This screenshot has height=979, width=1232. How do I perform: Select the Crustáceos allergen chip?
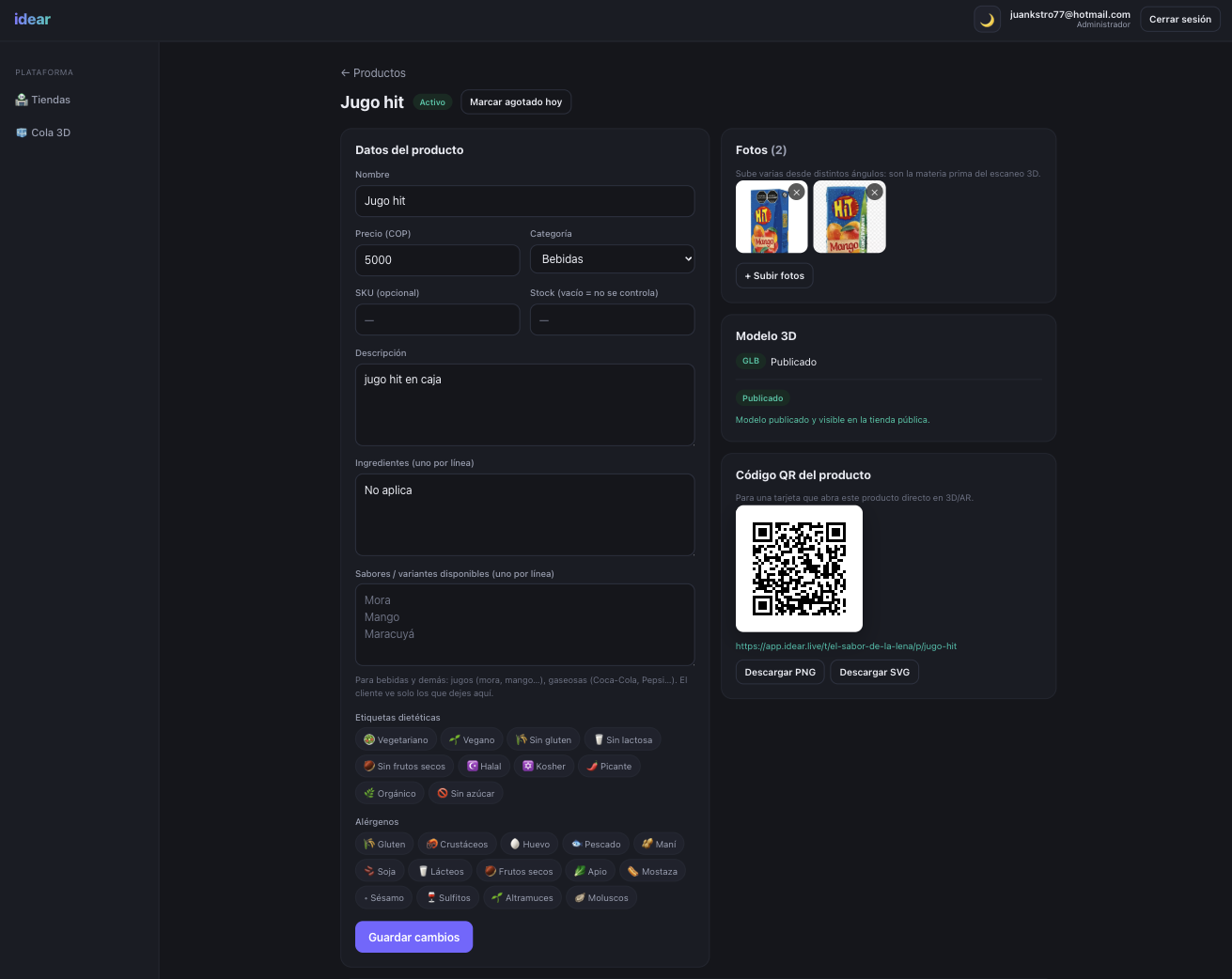point(457,844)
